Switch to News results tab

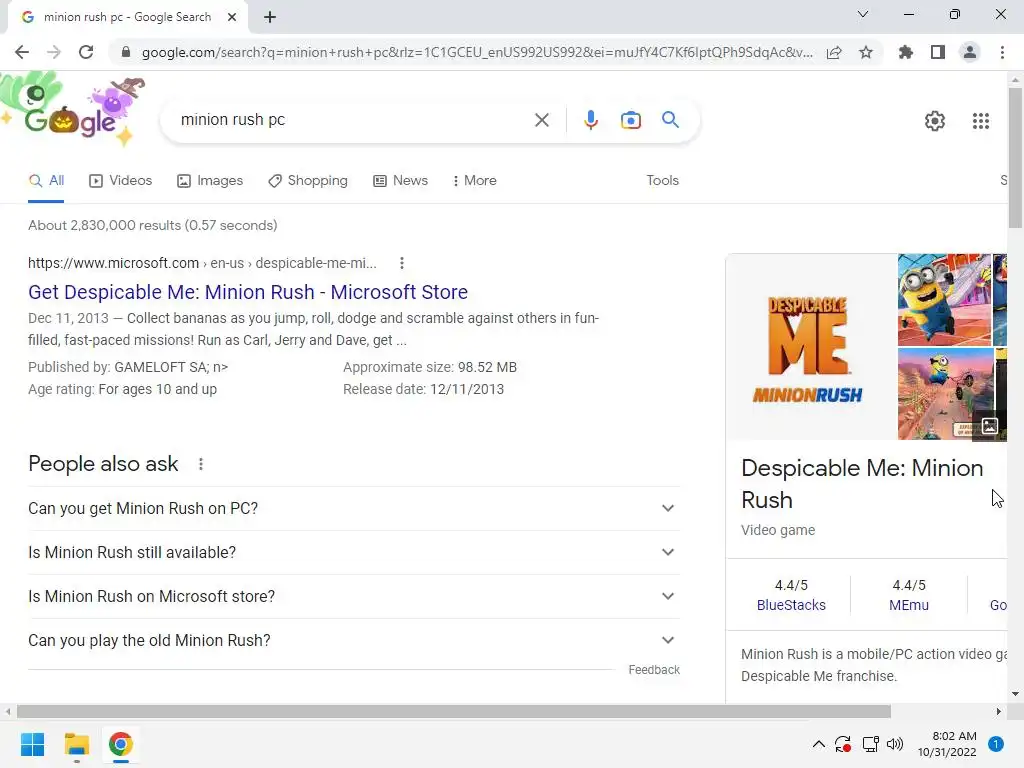400,180
